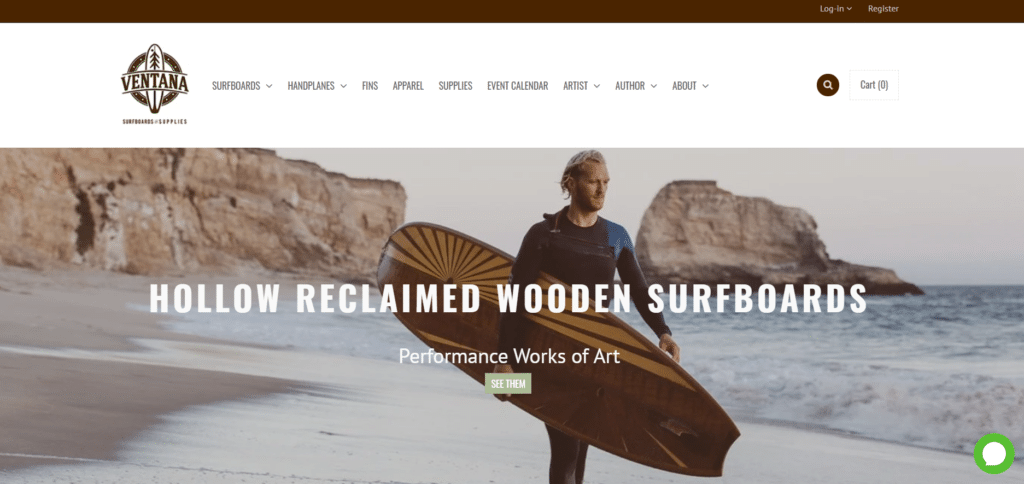Screen dimensions: 1024x484
Task: Click the search magnifier icon
Action: (827, 85)
